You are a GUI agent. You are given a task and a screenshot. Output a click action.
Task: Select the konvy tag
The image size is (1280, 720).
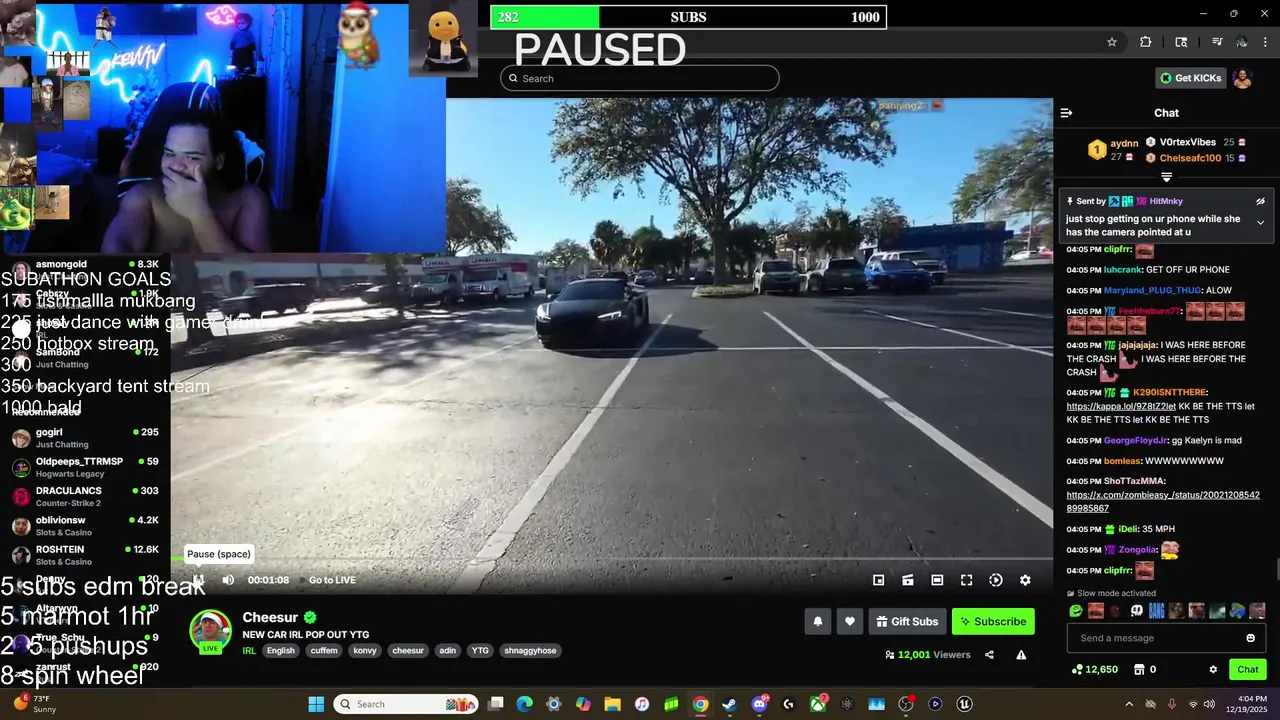[365, 650]
